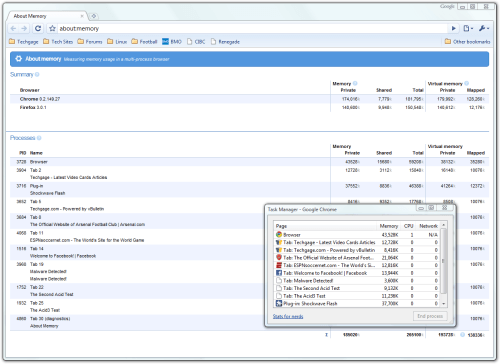Select Techgage Latest Video Cards task row
Viewport: 500px width, 364px height.
point(357,242)
